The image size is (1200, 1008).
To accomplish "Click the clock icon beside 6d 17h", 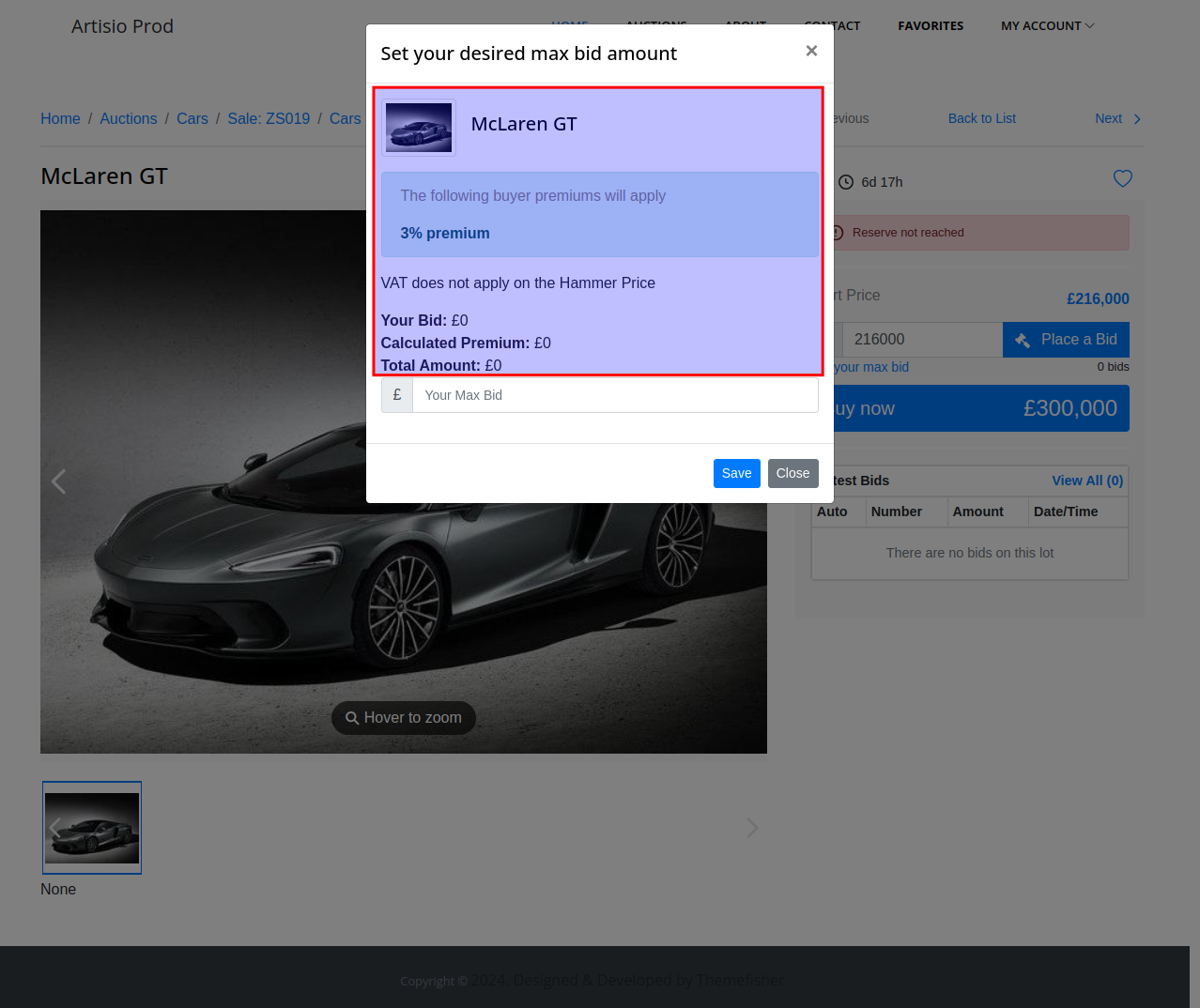I will pos(845,182).
